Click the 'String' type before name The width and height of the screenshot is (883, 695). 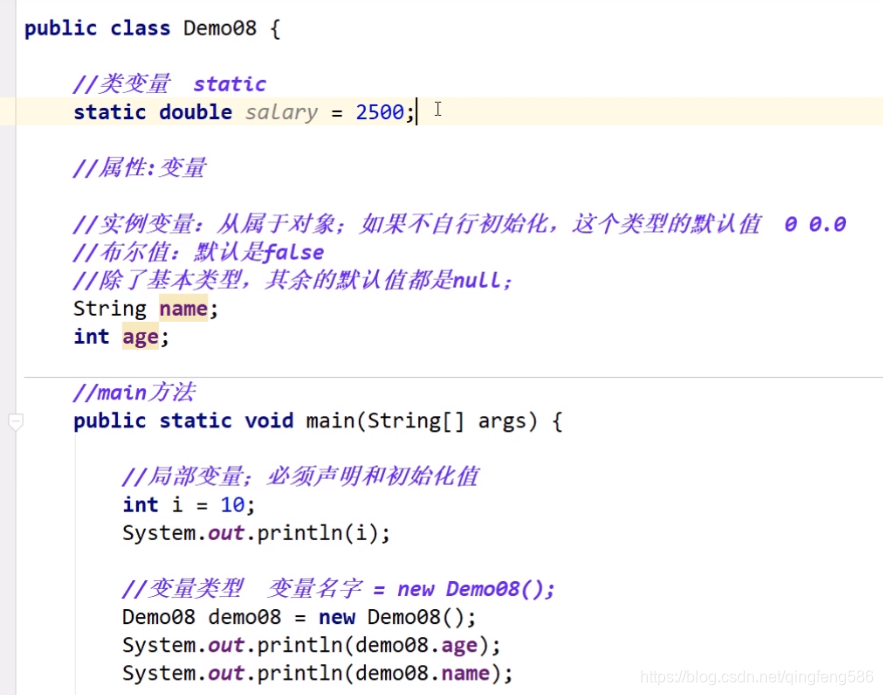click(x=110, y=309)
